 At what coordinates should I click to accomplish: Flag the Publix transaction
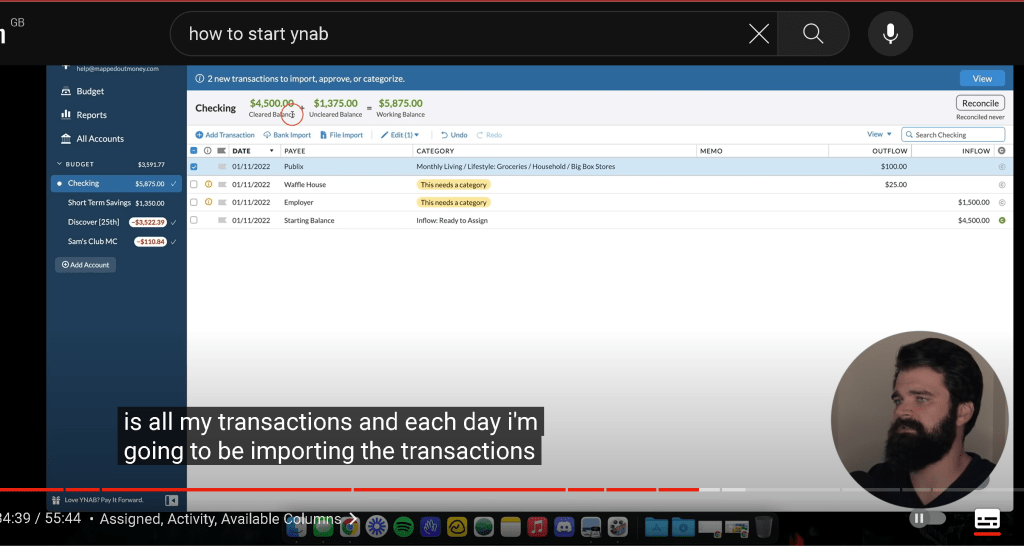[x=222, y=166]
